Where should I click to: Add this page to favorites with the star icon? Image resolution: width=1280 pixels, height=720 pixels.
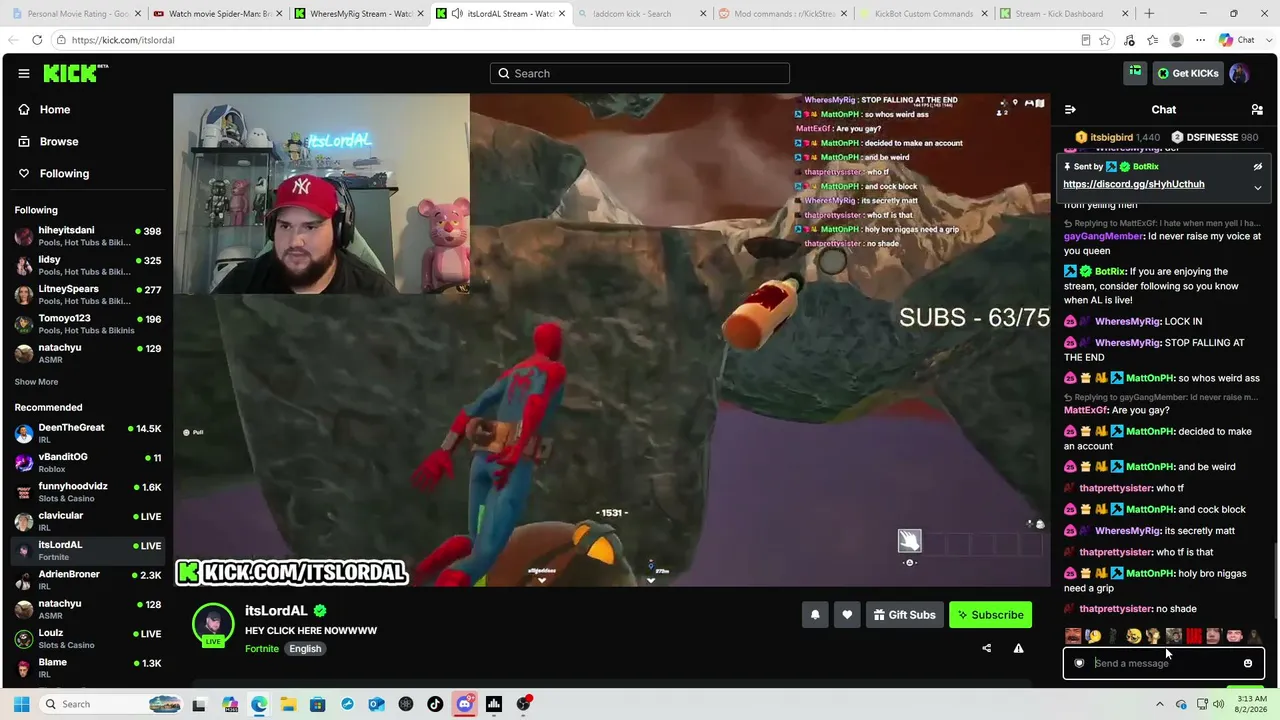pyautogui.click(x=1105, y=40)
